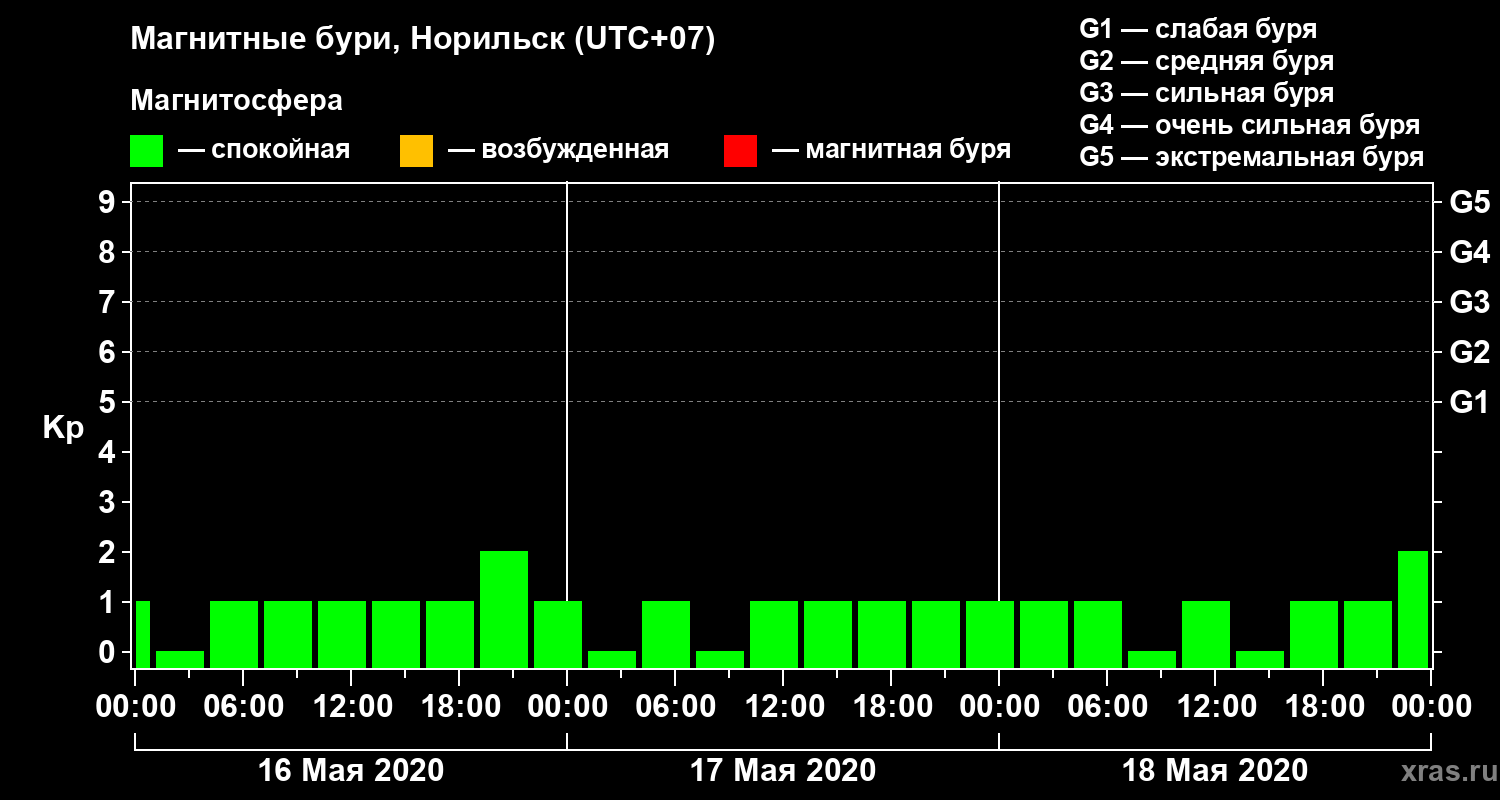Click the Kp 2 bar on 16 May evening
1500x800 pixels.
coord(504,609)
